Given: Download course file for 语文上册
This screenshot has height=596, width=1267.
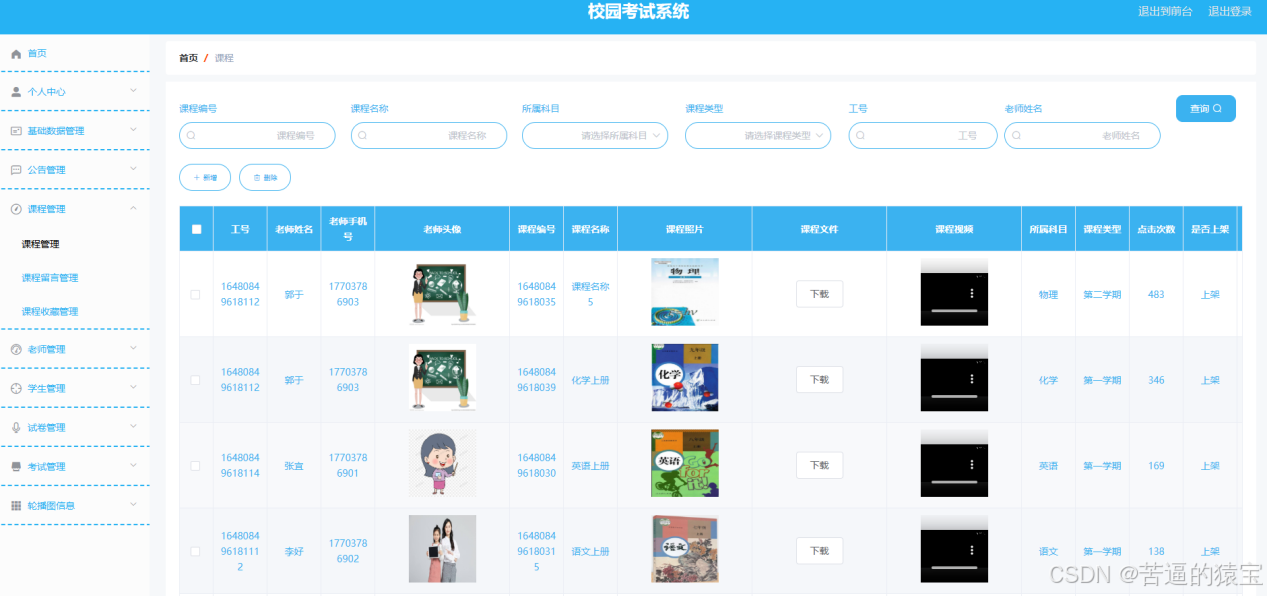Looking at the screenshot, I should click(x=819, y=551).
